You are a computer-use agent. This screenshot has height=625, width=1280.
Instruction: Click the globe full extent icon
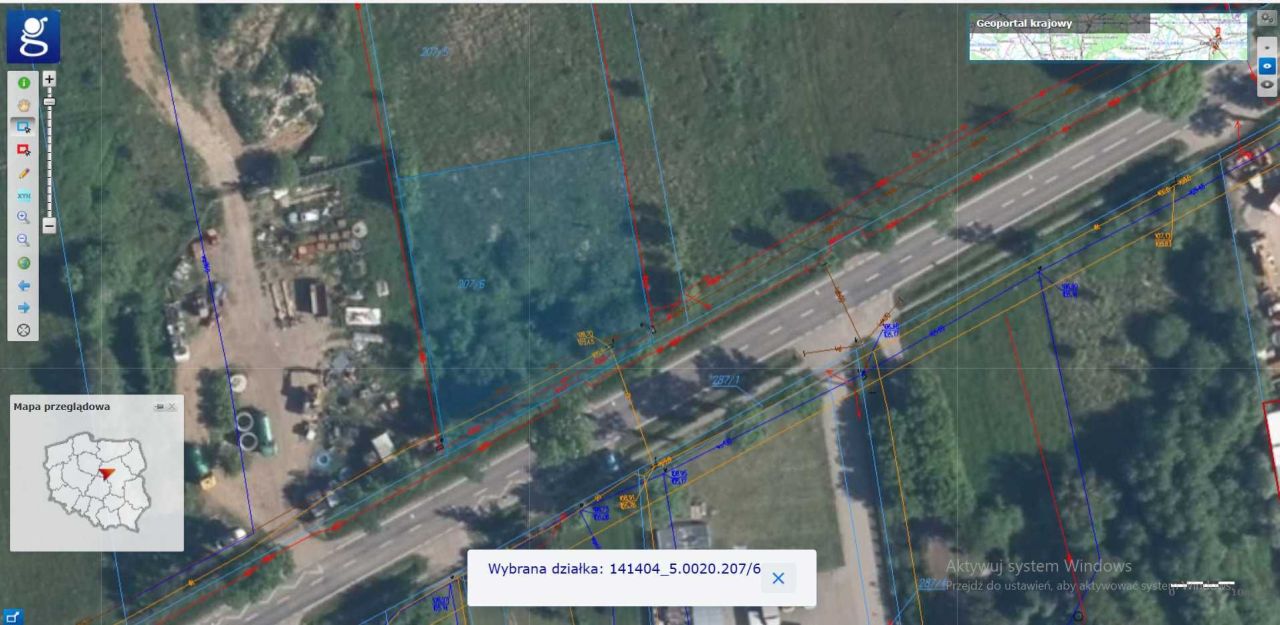pyautogui.click(x=23, y=263)
